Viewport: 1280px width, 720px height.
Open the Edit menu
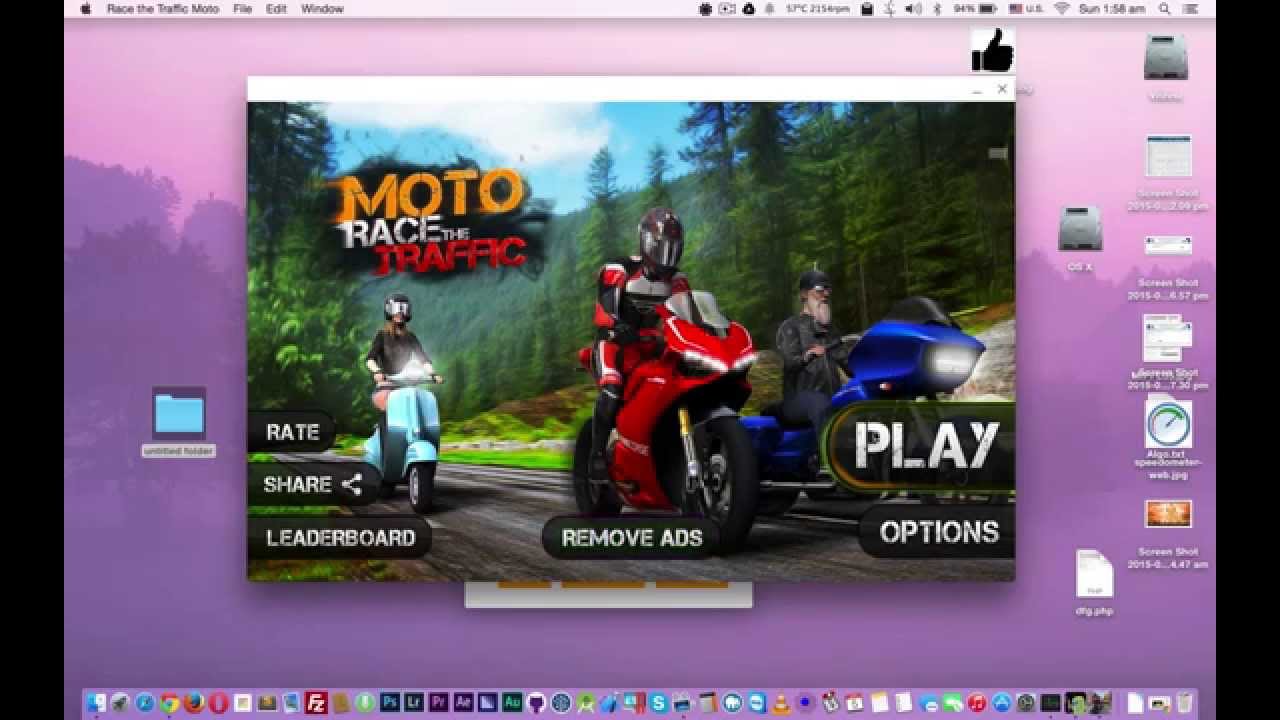(x=276, y=8)
